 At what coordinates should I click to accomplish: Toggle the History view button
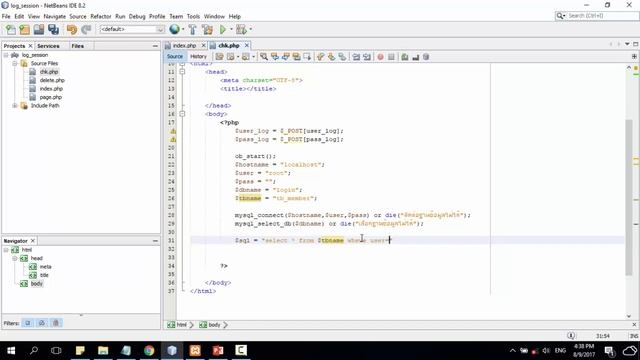point(198,57)
